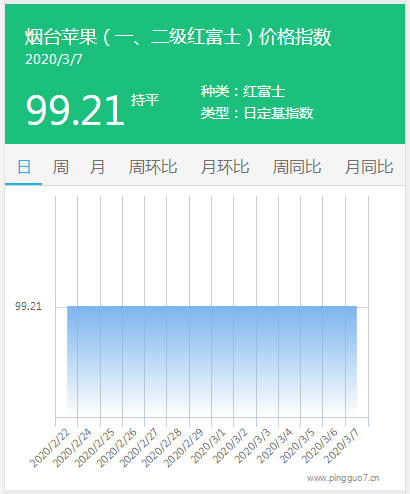Click the 2020/2/28 axis label

pos(161,448)
